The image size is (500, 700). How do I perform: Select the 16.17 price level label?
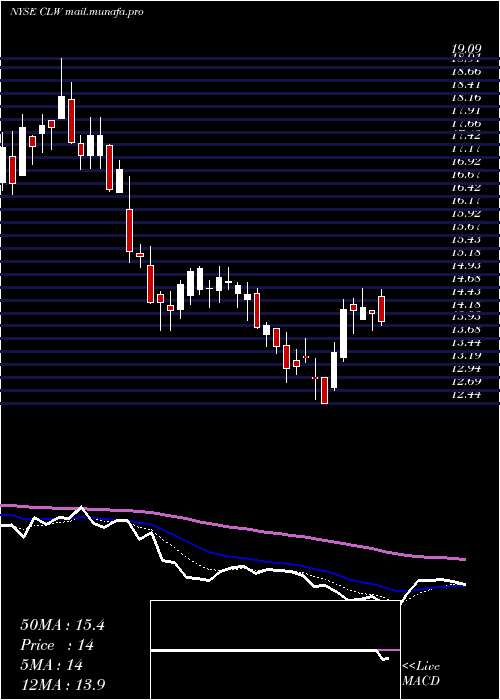point(467,200)
